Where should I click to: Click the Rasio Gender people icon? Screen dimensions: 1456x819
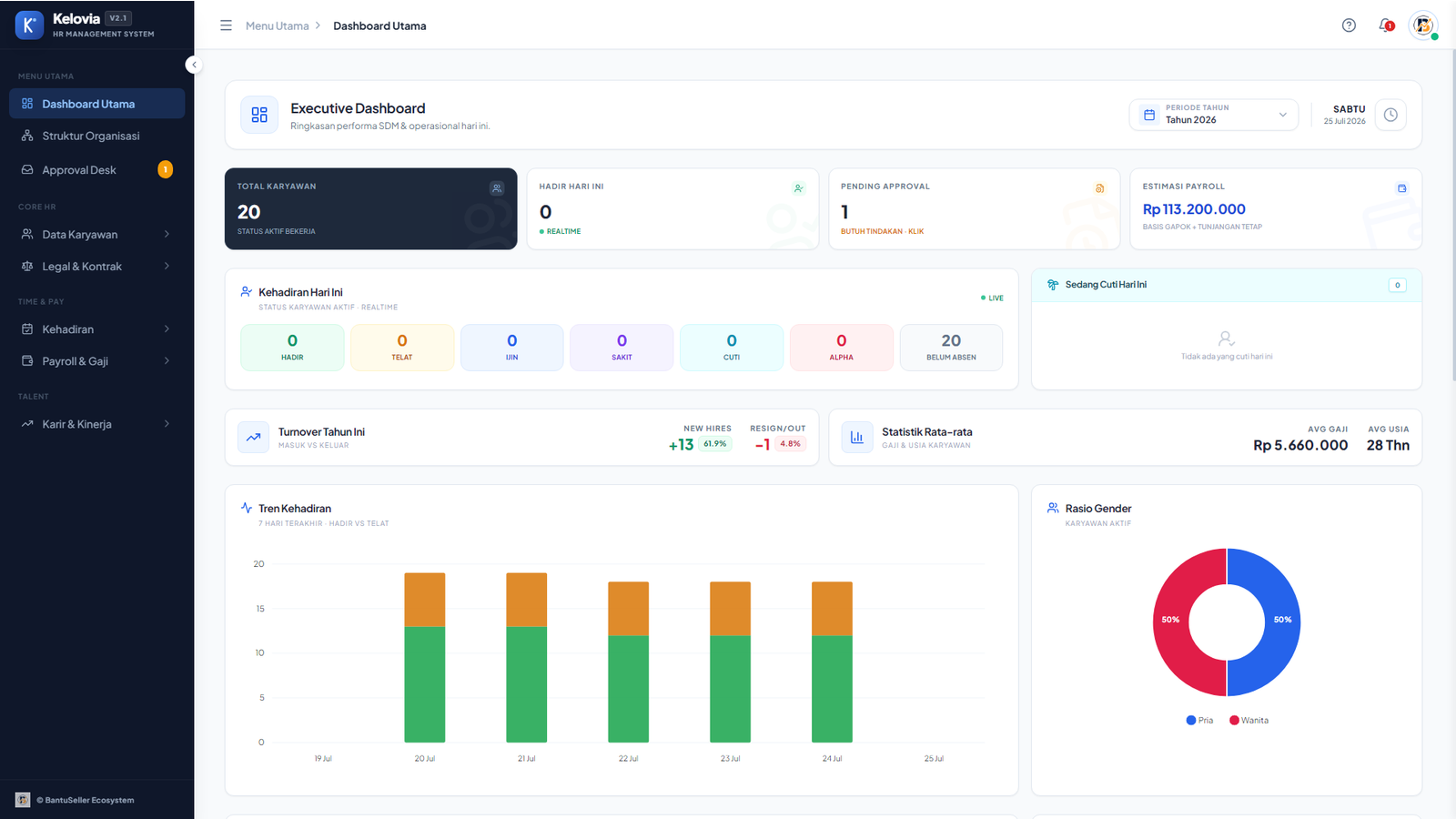pyautogui.click(x=1053, y=508)
